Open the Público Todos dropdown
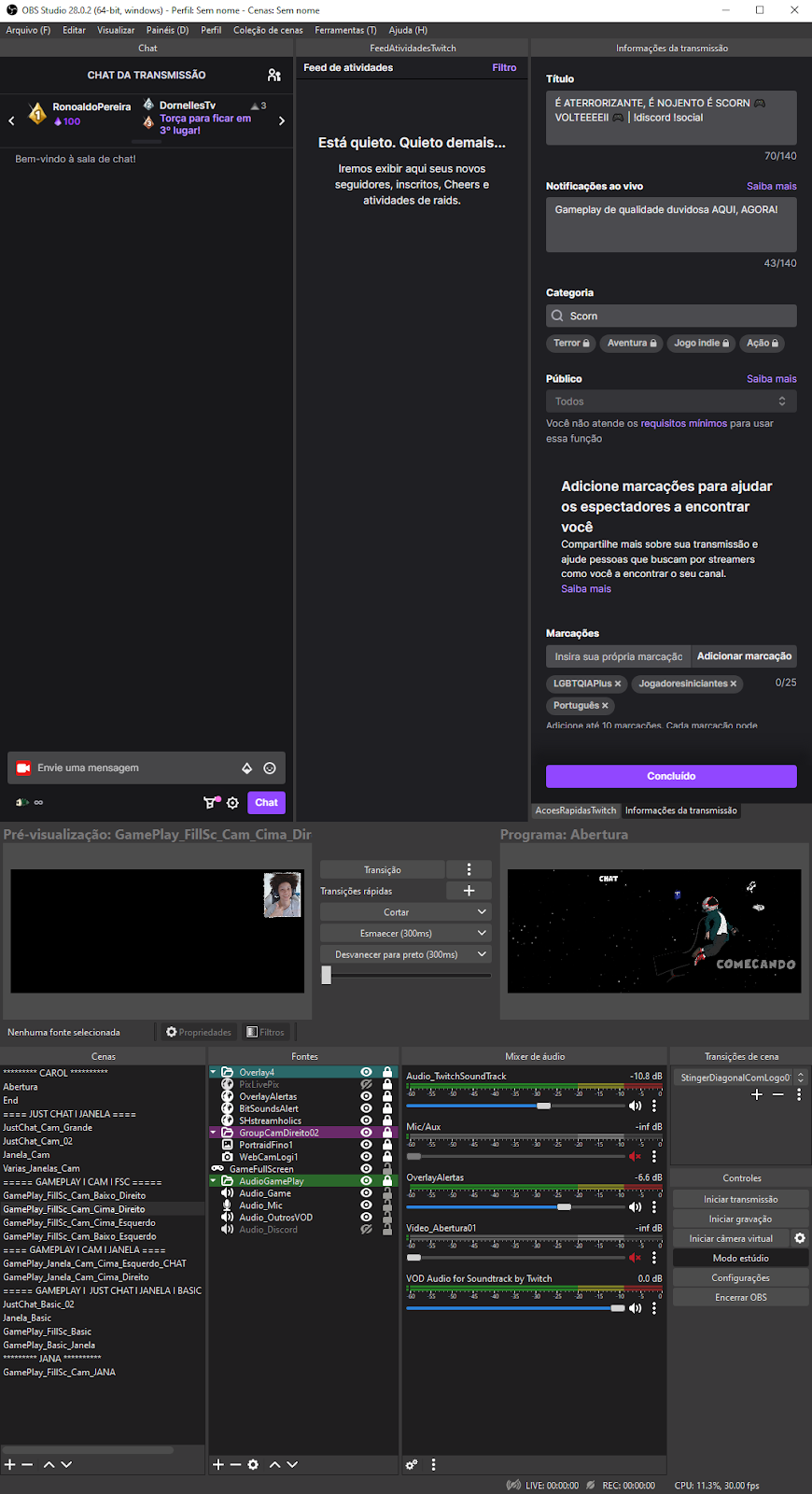The height and width of the screenshot is (1494, 812). click(x=671, y=402)
